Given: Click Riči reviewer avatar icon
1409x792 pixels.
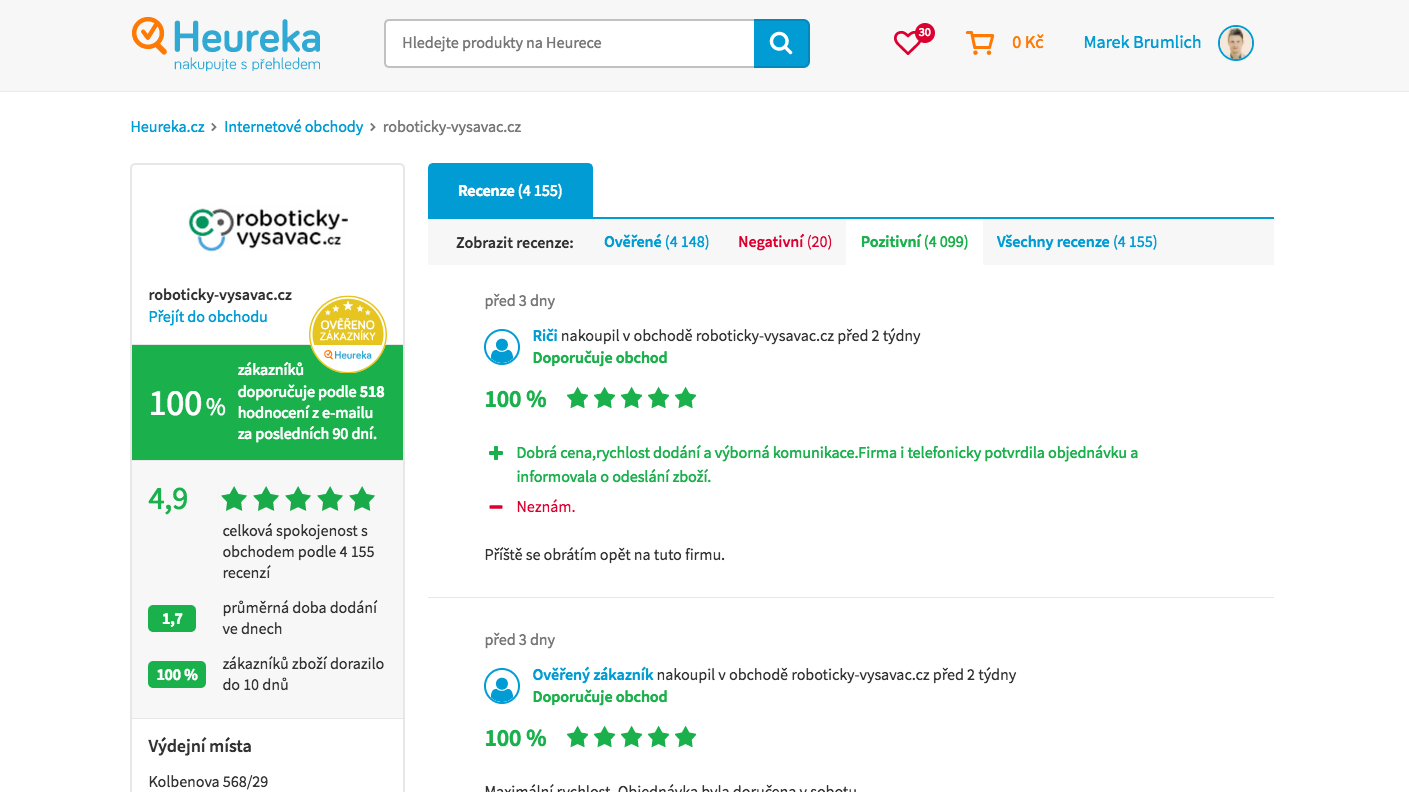Looking at the screenshot, I should [x=502, y=347].
